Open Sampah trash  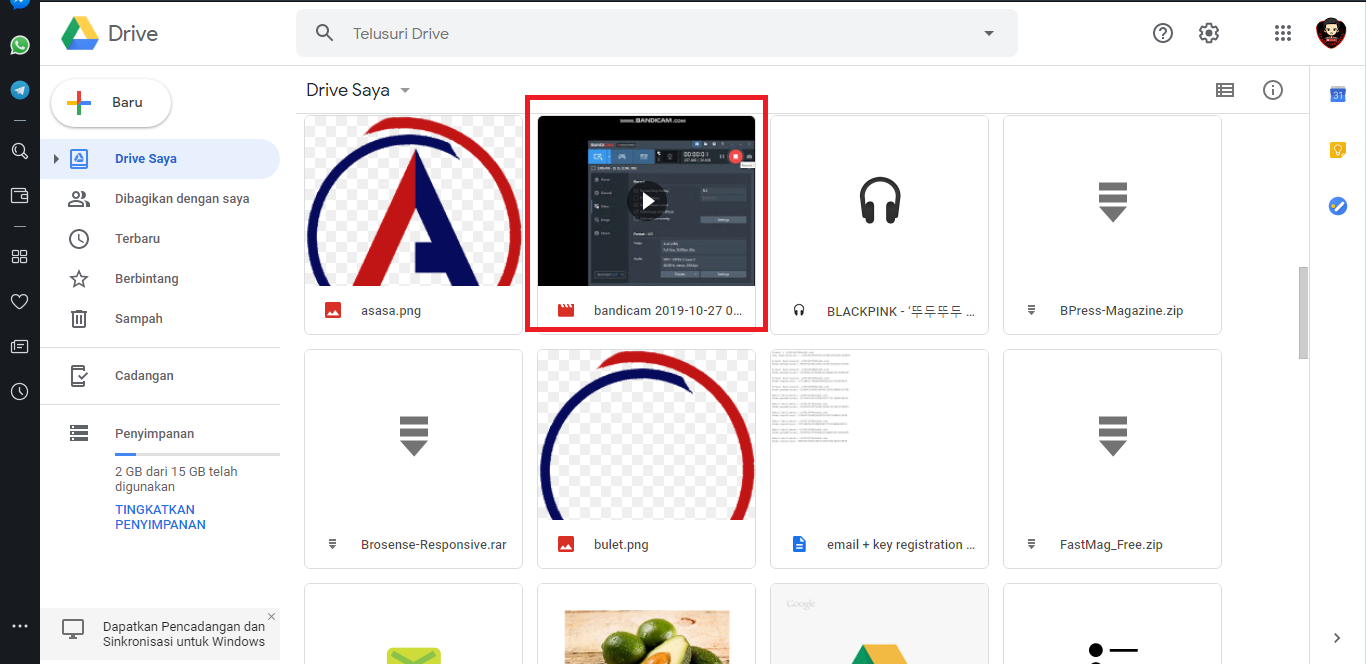point(160,319)
